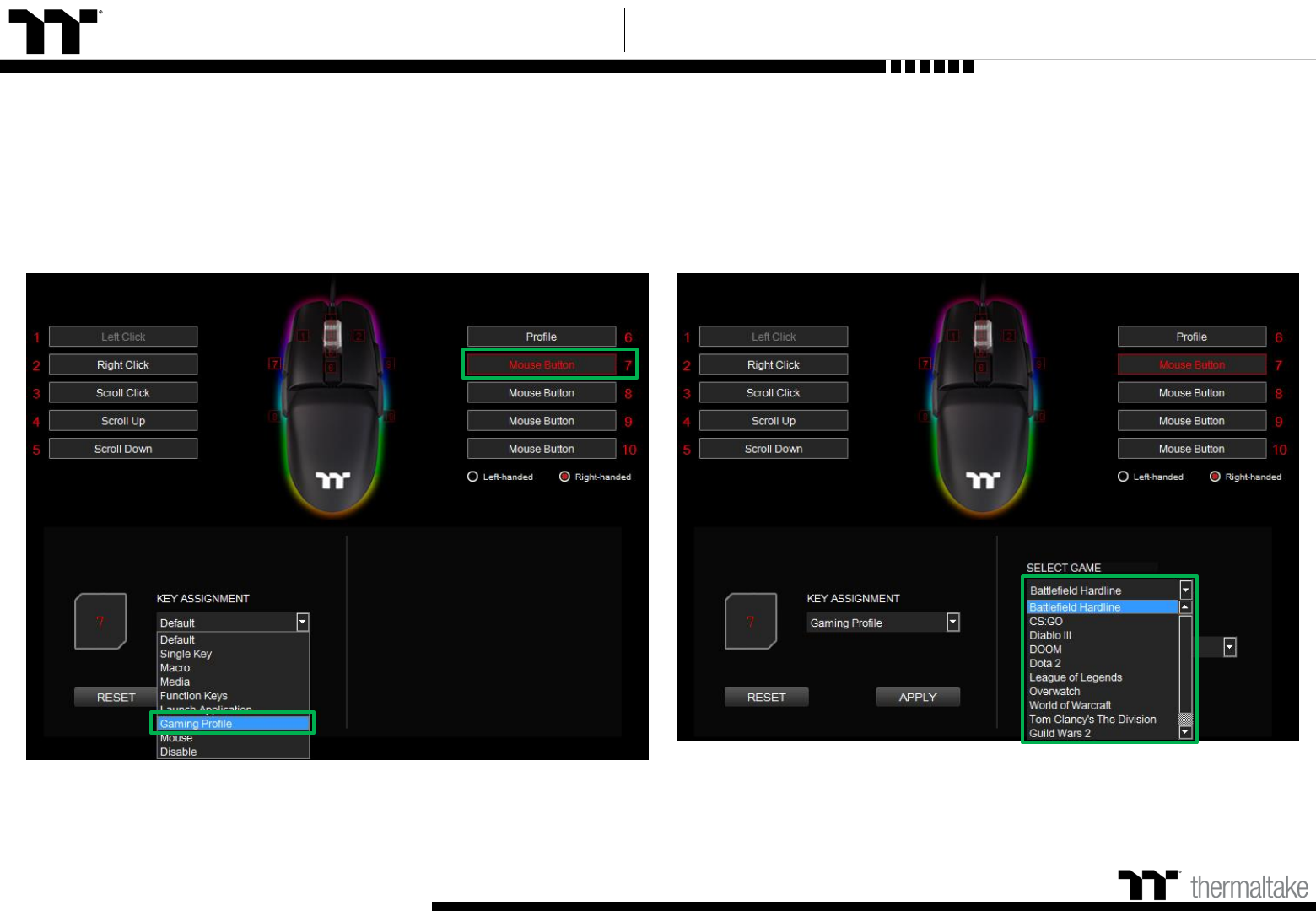
Task: Select League of Legends in game list
Action: point(1076,677)
